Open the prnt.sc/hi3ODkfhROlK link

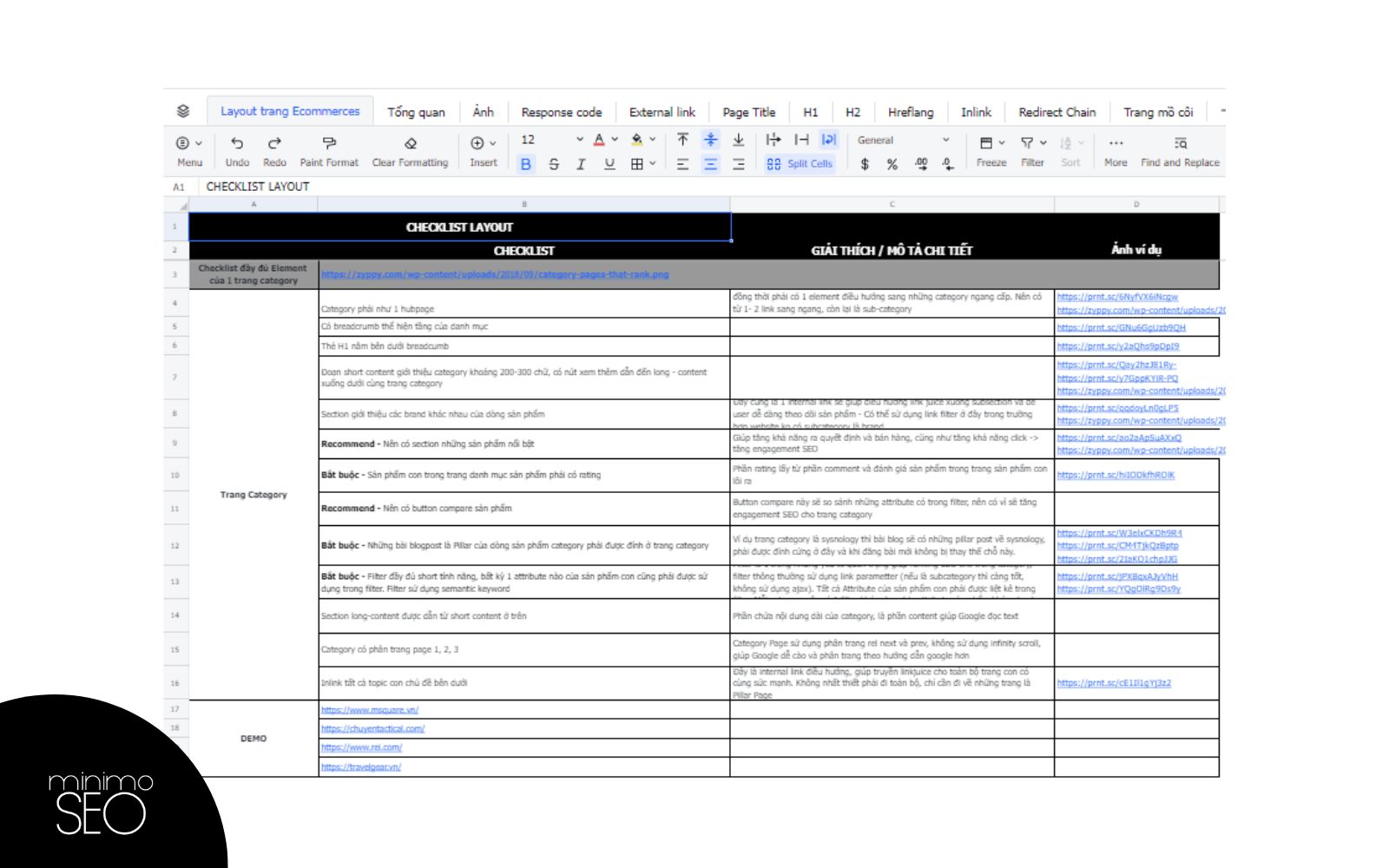pyautogui.click(x=1116, y=475)
